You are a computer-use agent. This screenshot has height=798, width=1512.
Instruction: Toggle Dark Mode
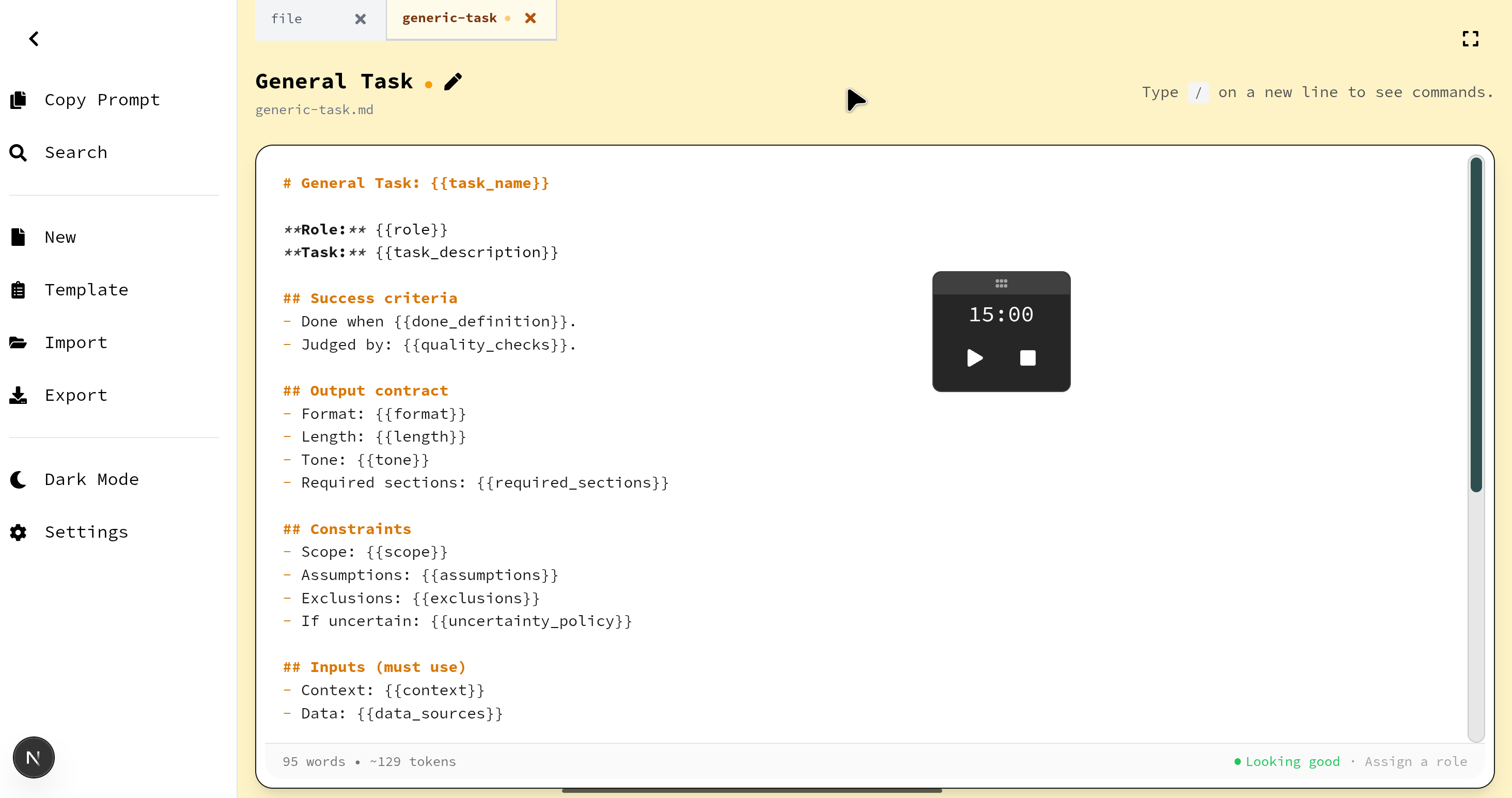point(18,479)
